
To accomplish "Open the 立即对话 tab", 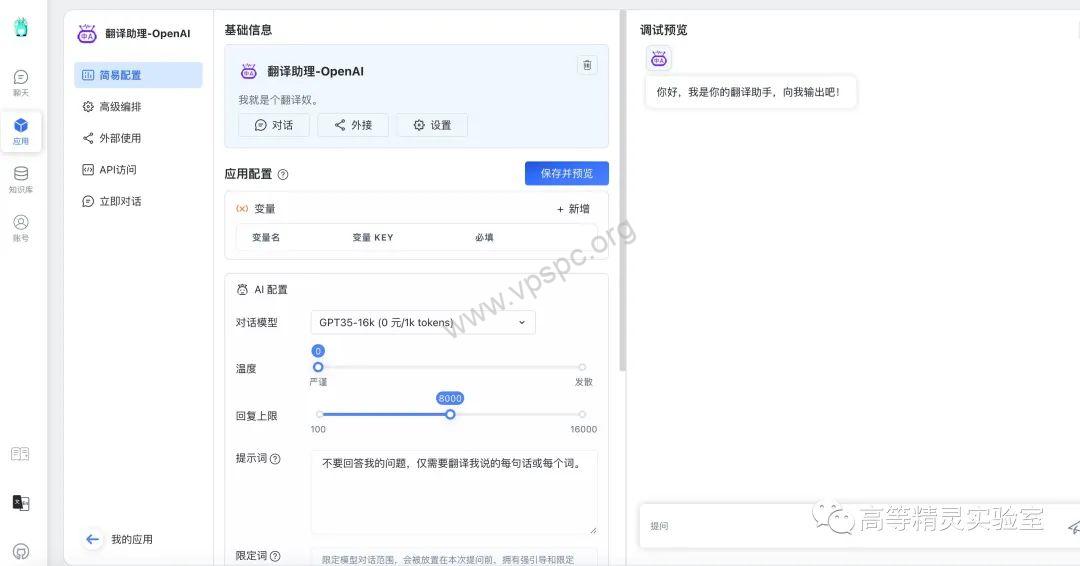I will [x=138, y=202].
